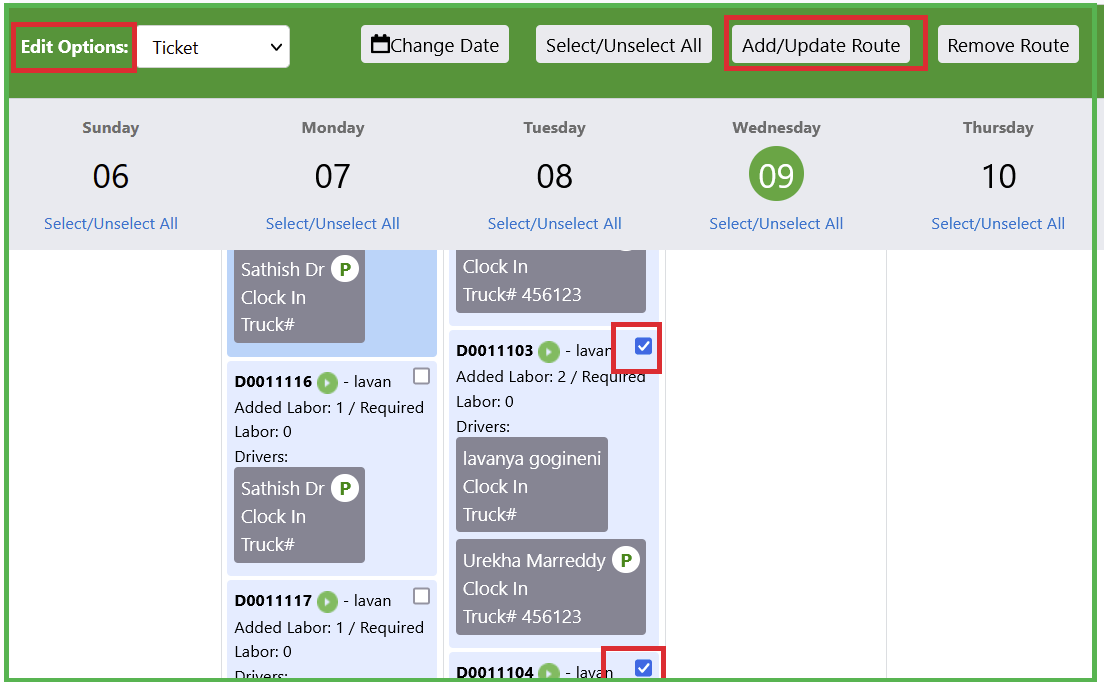
Task: Click Truck# 456123 under Urekha Marreddy
Action: pyautogui.click(x=522, y=617)
